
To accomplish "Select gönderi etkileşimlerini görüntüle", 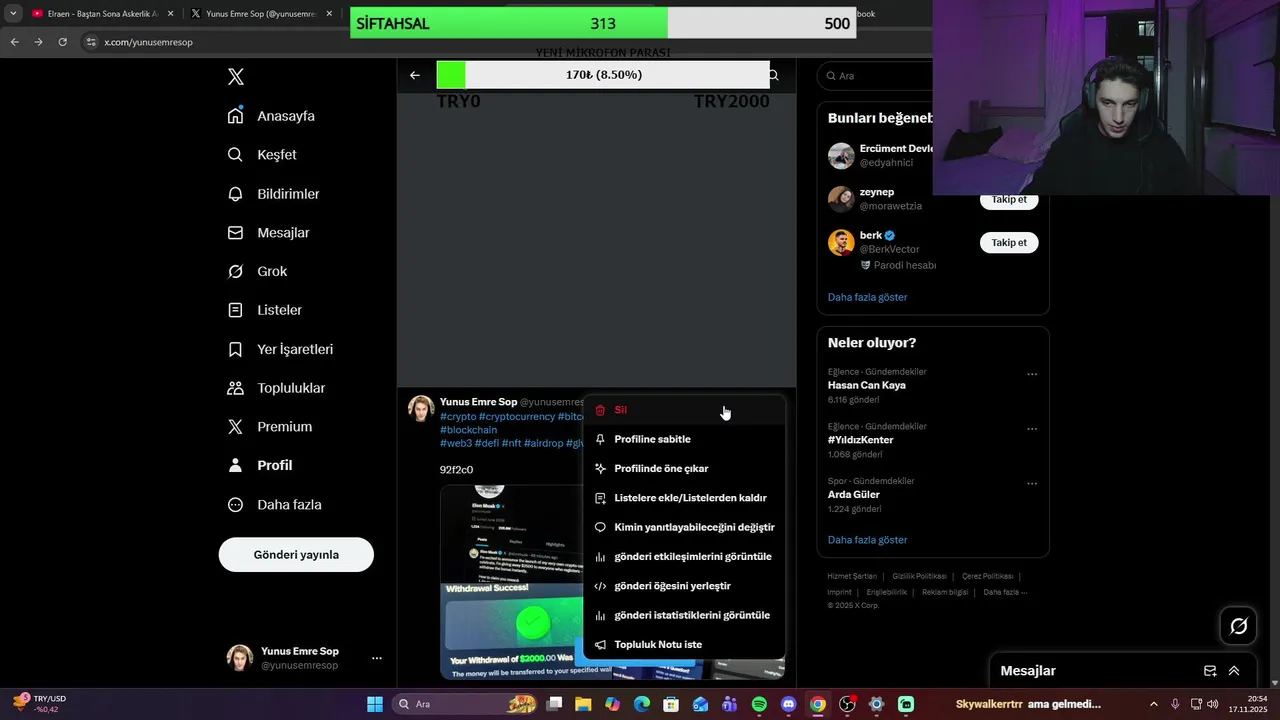I will click(684, 556).
